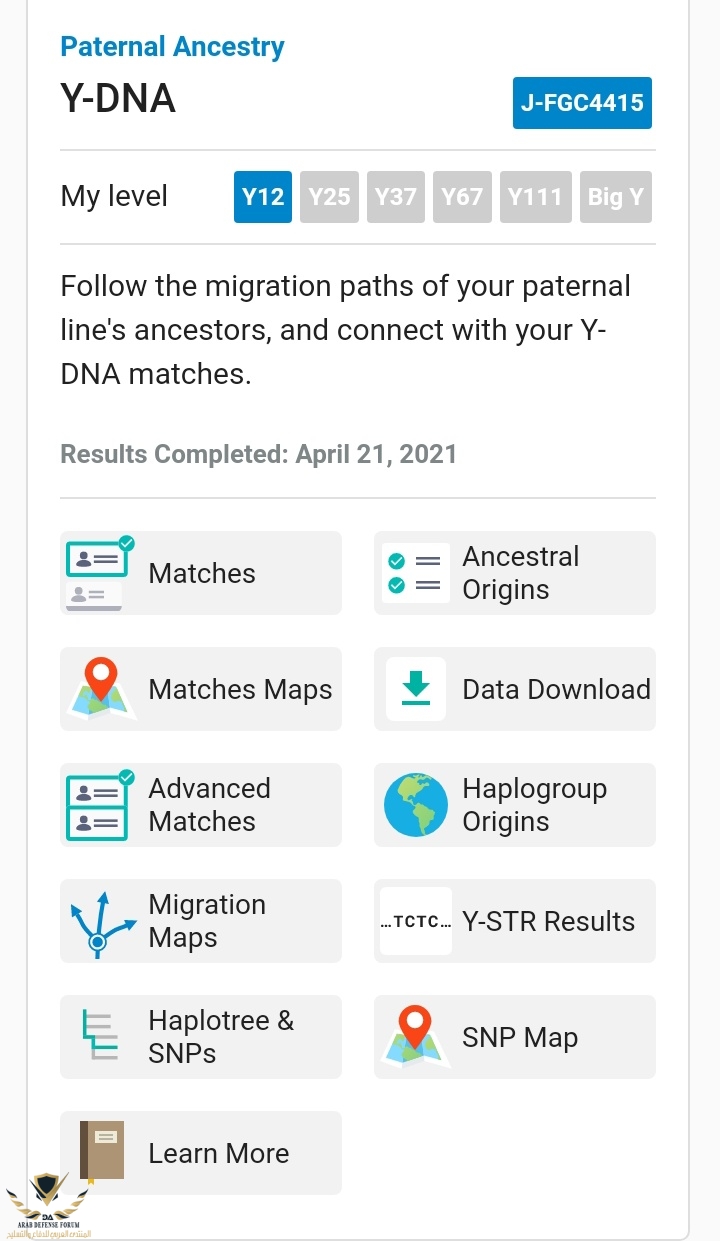Click the Ancestral Origins checklist icon
The height and width of the screenshot is (1241, 720).
point(415,573)
